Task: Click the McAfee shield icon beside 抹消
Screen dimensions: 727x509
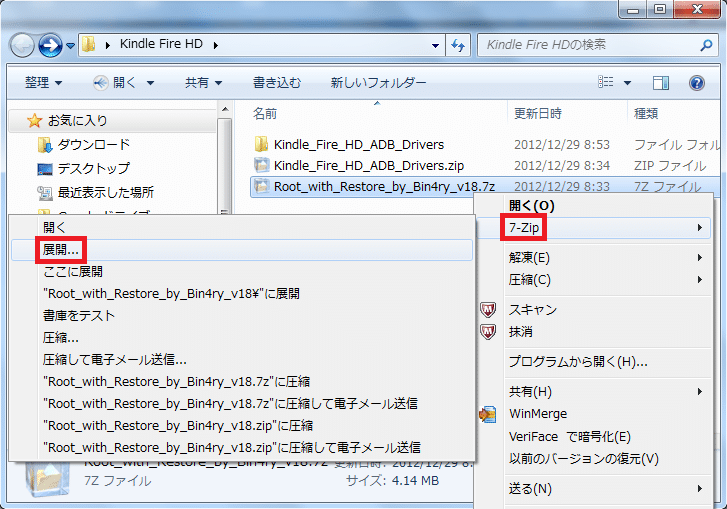Action: (x=488, y=331)
